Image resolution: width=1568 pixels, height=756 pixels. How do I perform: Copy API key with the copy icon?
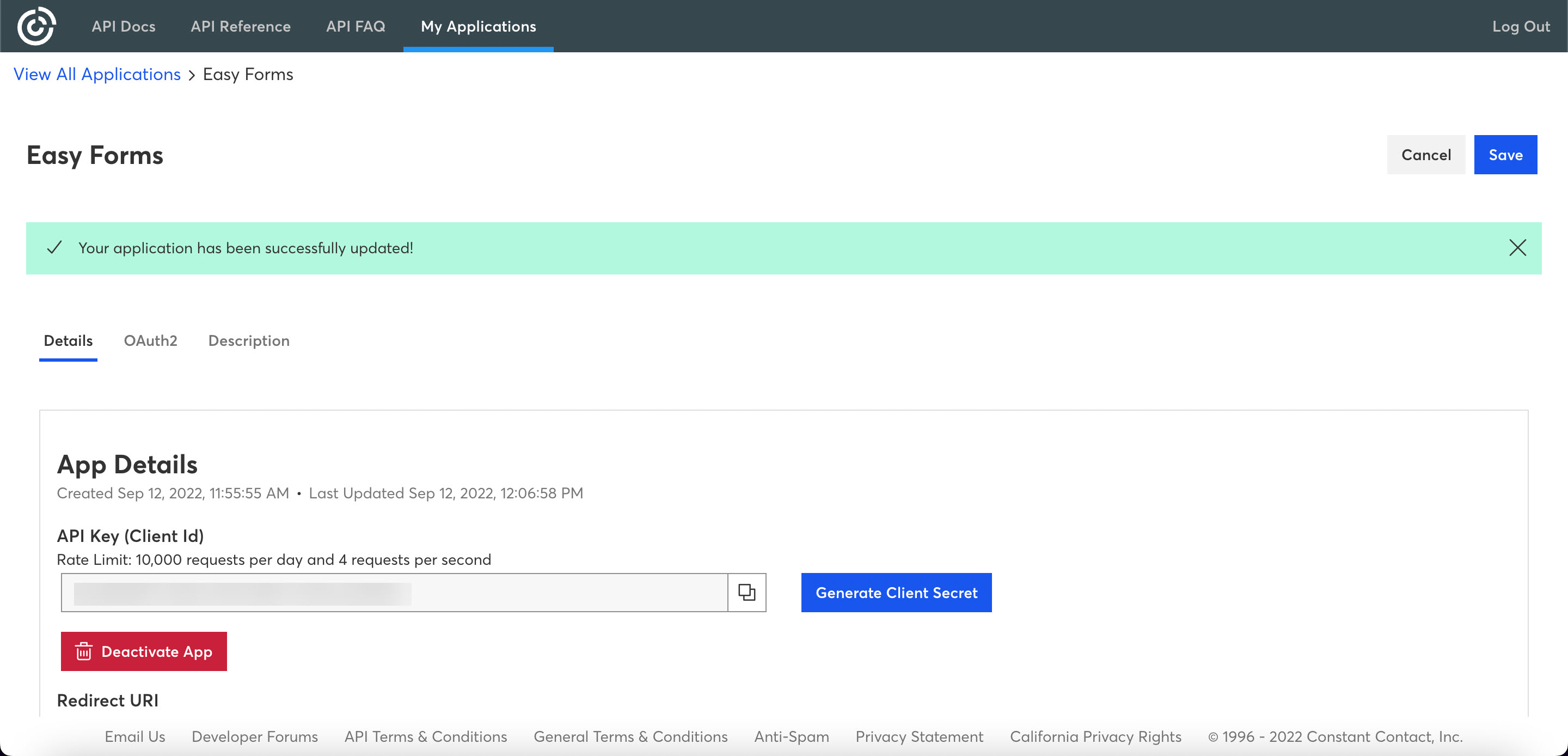coord(746,592)
